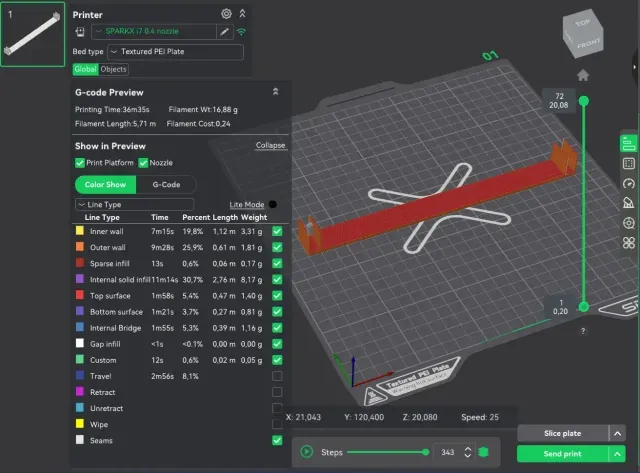The height and width of the screenshot is (473, 640).
Task: Edit printer preset with pencil icon
Action: [x=224, y=31]
